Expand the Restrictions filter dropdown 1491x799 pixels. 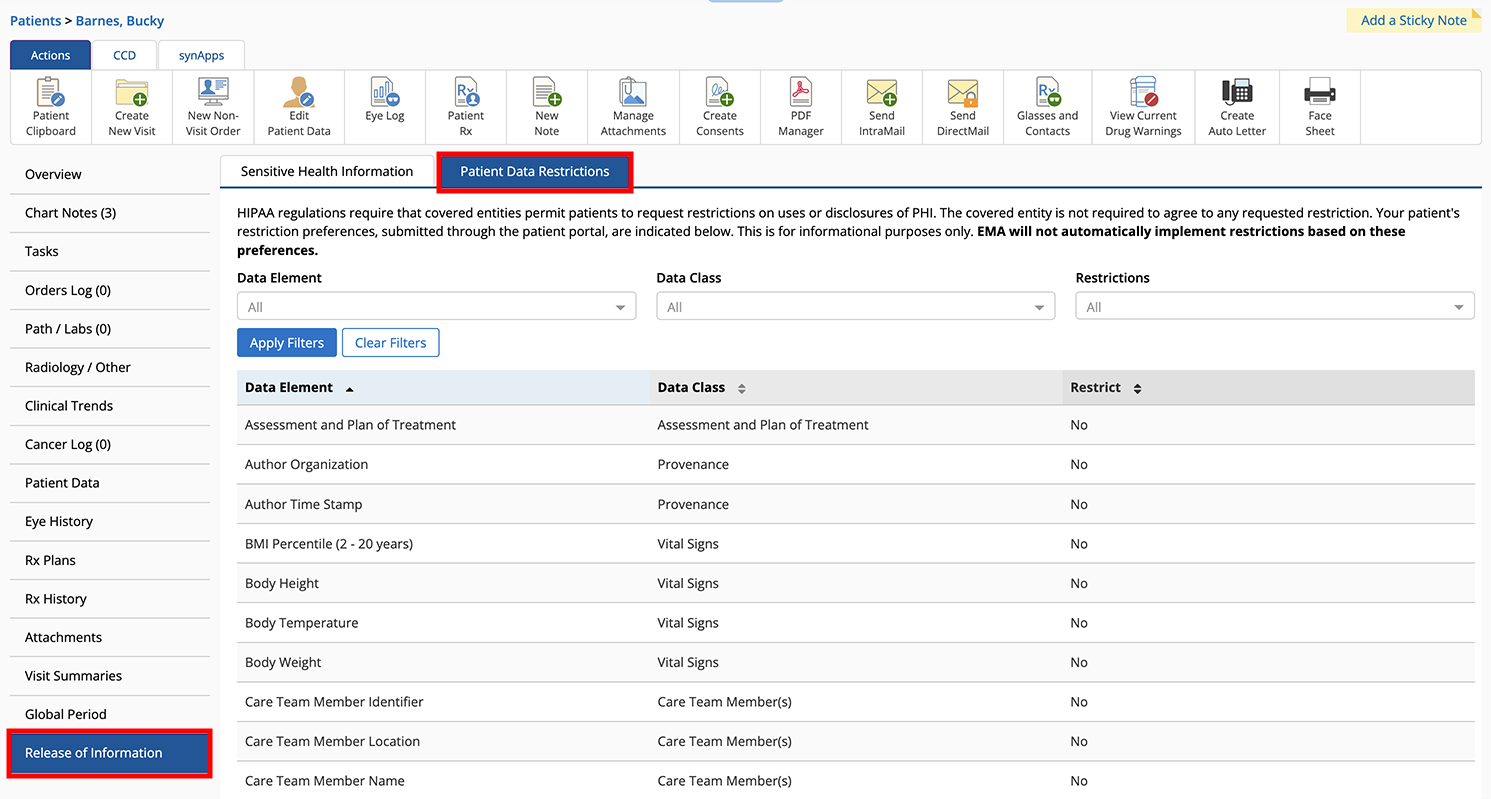tap(1274, 307)
